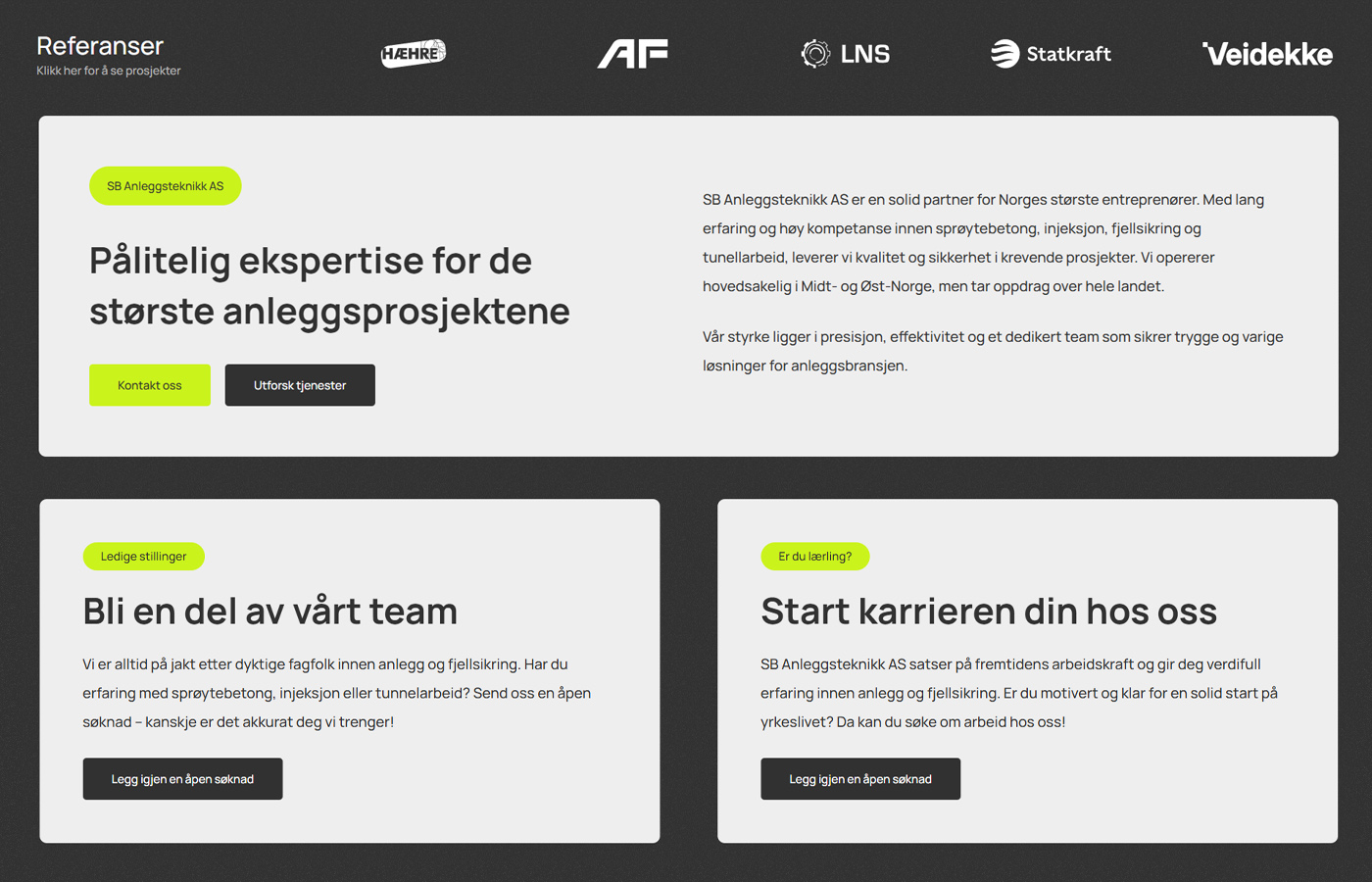Open the Statkraft logo reference

1051,54
